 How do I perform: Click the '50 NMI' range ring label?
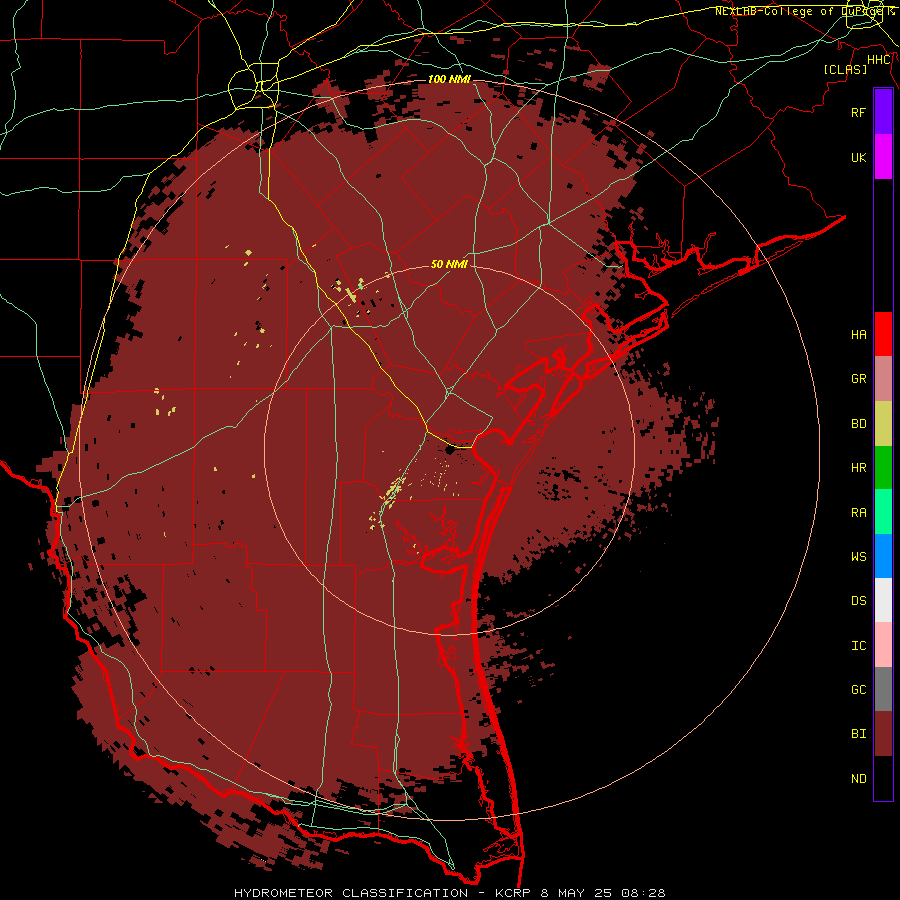pos(449,264)
